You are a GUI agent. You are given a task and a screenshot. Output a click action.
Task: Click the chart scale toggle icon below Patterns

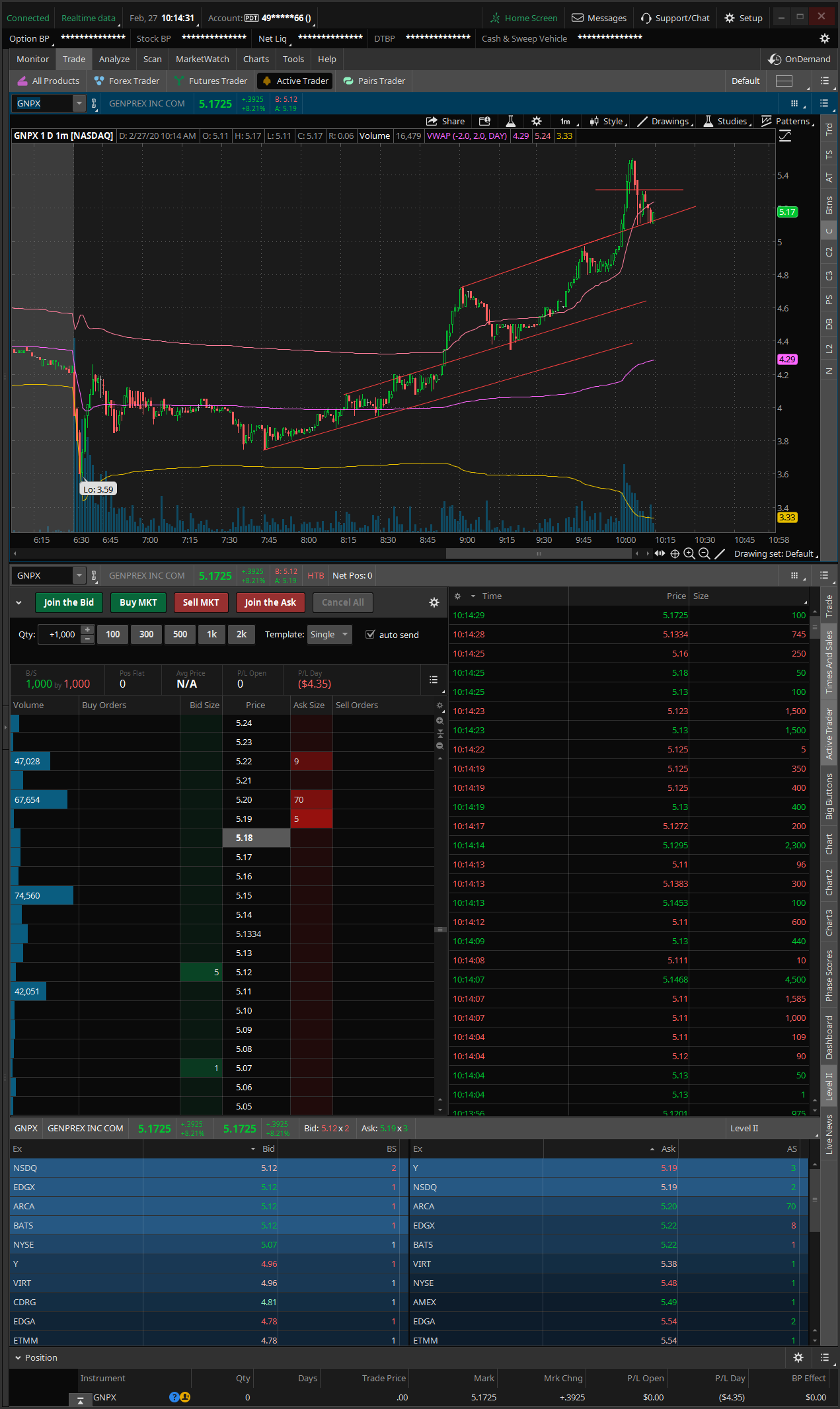785,136
